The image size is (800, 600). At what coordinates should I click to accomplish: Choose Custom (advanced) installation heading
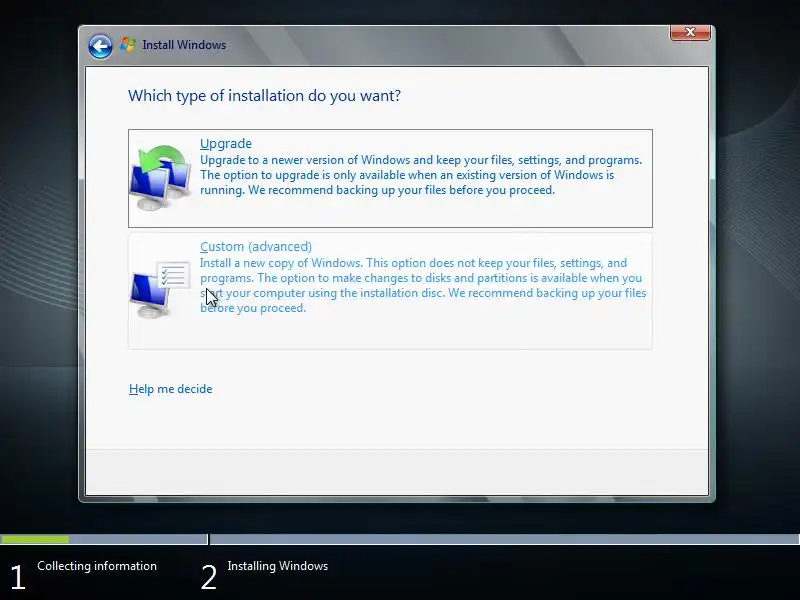pos(256,246)
